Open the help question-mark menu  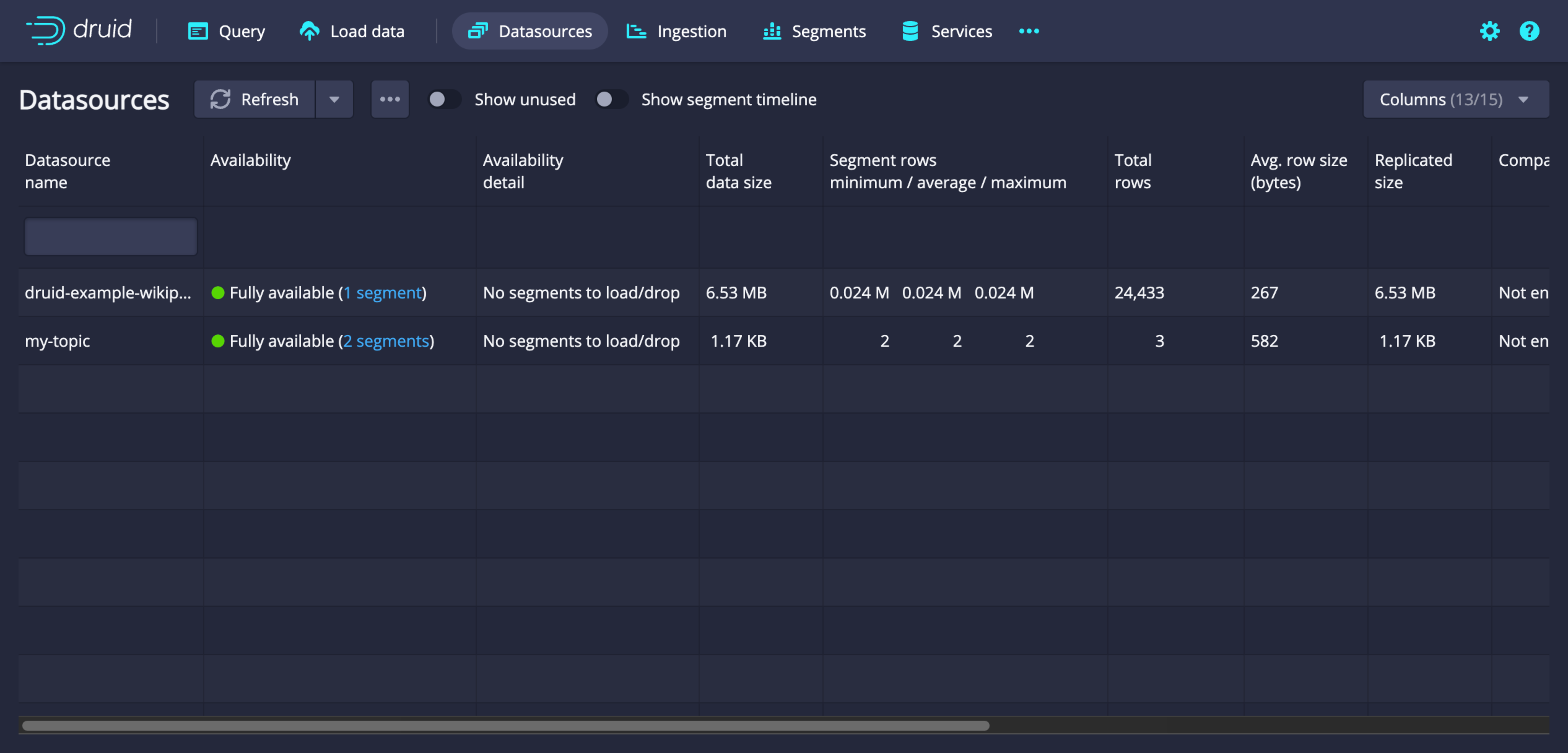click(1529, 31)
